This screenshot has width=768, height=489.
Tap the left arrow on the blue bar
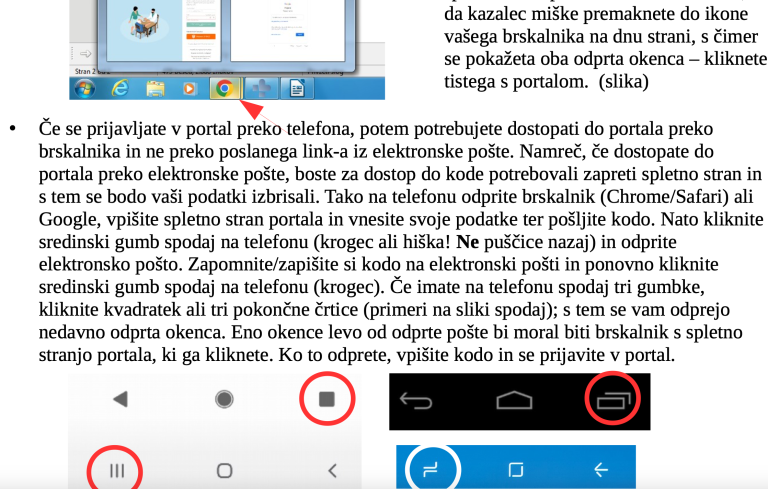pos(601,468)
